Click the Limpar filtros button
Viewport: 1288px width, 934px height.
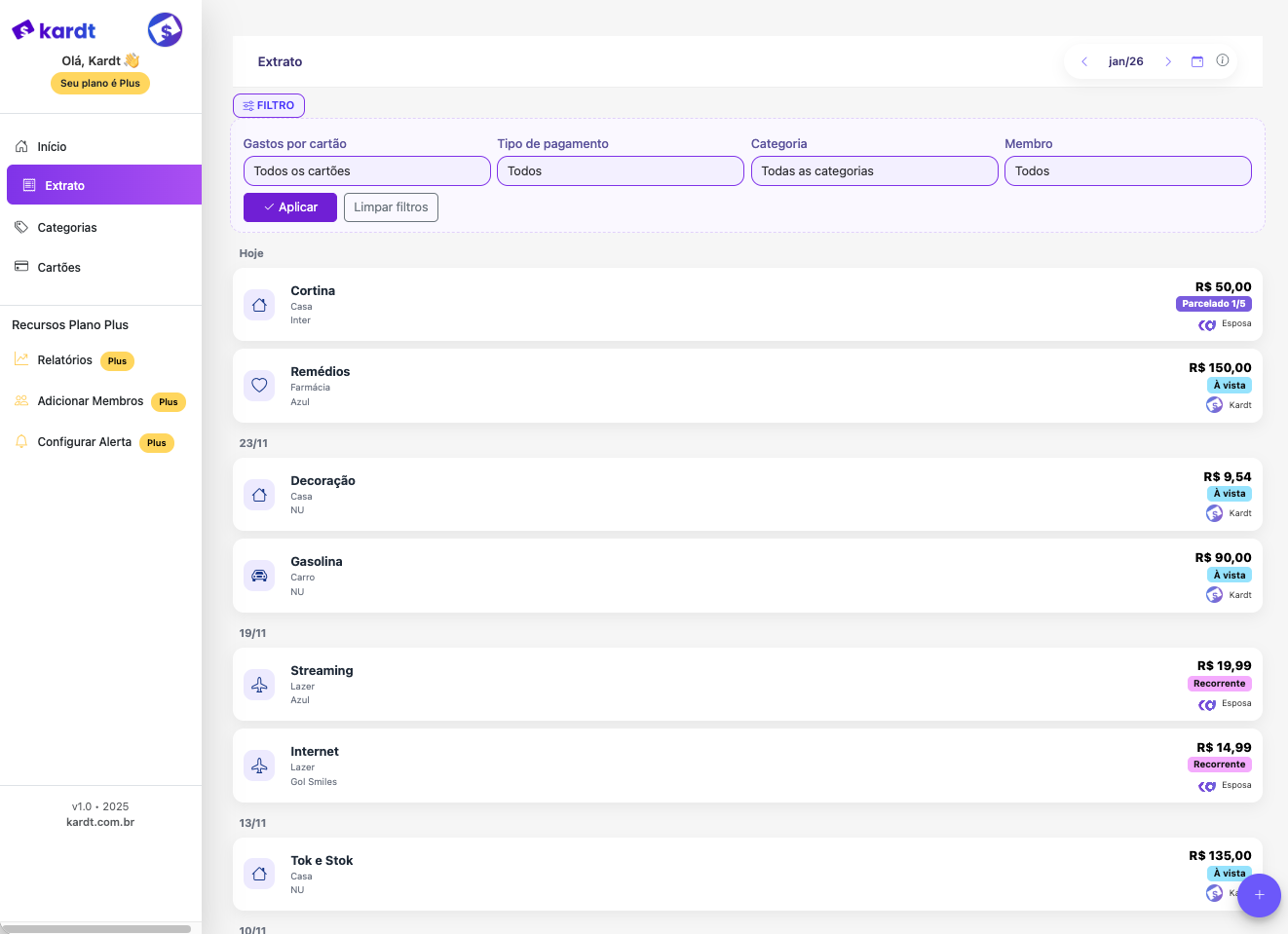(x=391, y=207)
